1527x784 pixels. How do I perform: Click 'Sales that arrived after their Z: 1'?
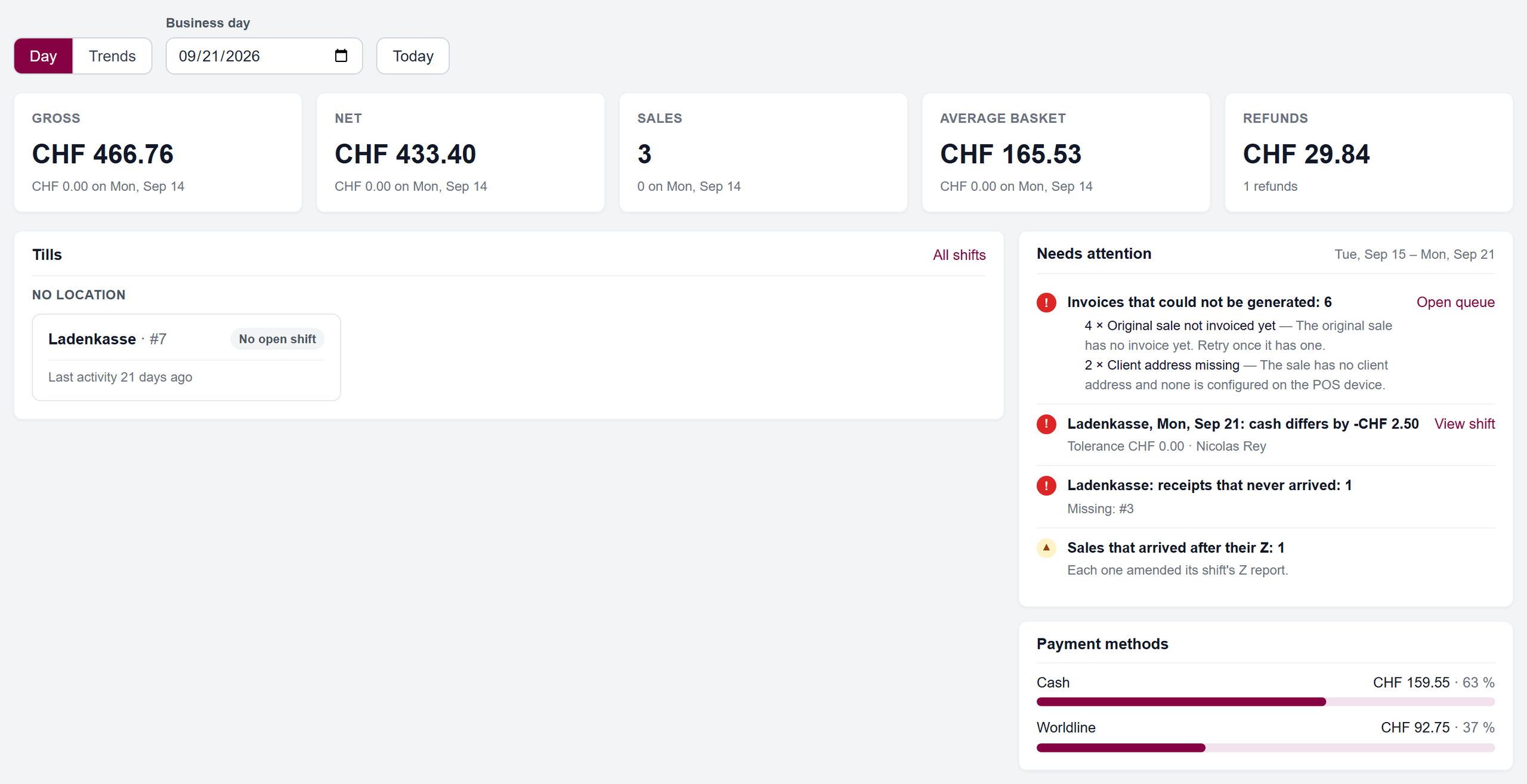[1176, 547]
